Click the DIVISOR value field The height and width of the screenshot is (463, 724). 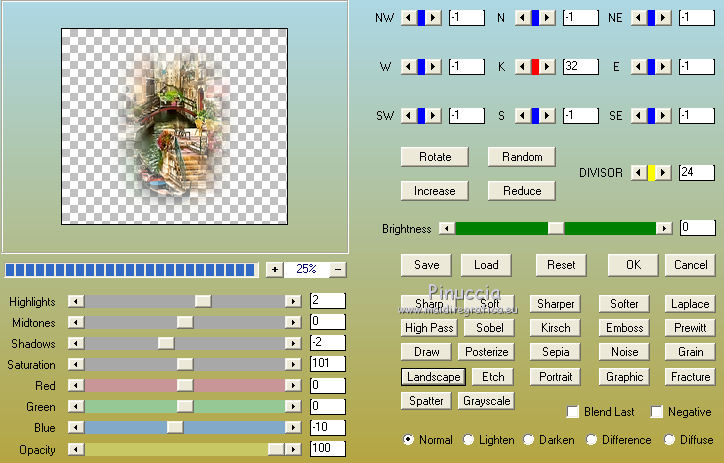pyautogui.click(x=696, y=173)
